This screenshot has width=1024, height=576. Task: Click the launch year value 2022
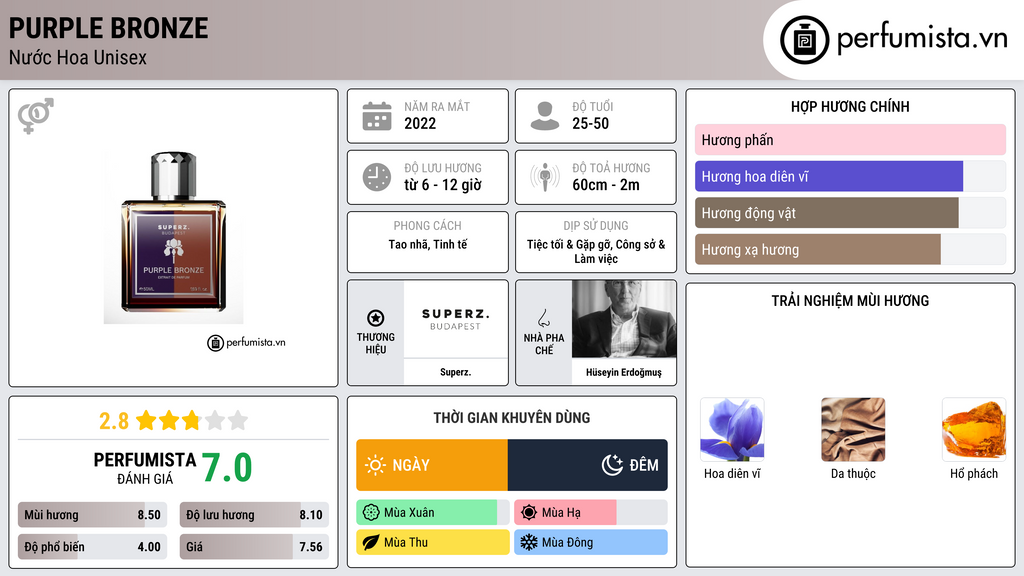pos(420,123)
